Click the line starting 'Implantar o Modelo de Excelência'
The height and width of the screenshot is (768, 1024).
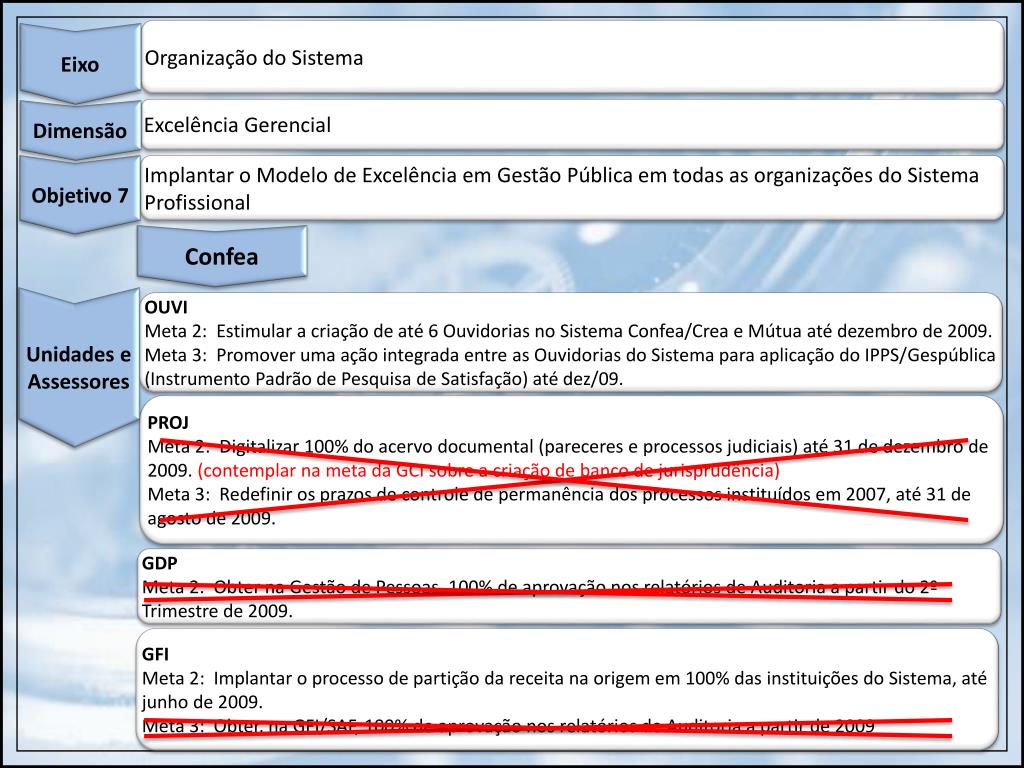(x=561, y=175)
